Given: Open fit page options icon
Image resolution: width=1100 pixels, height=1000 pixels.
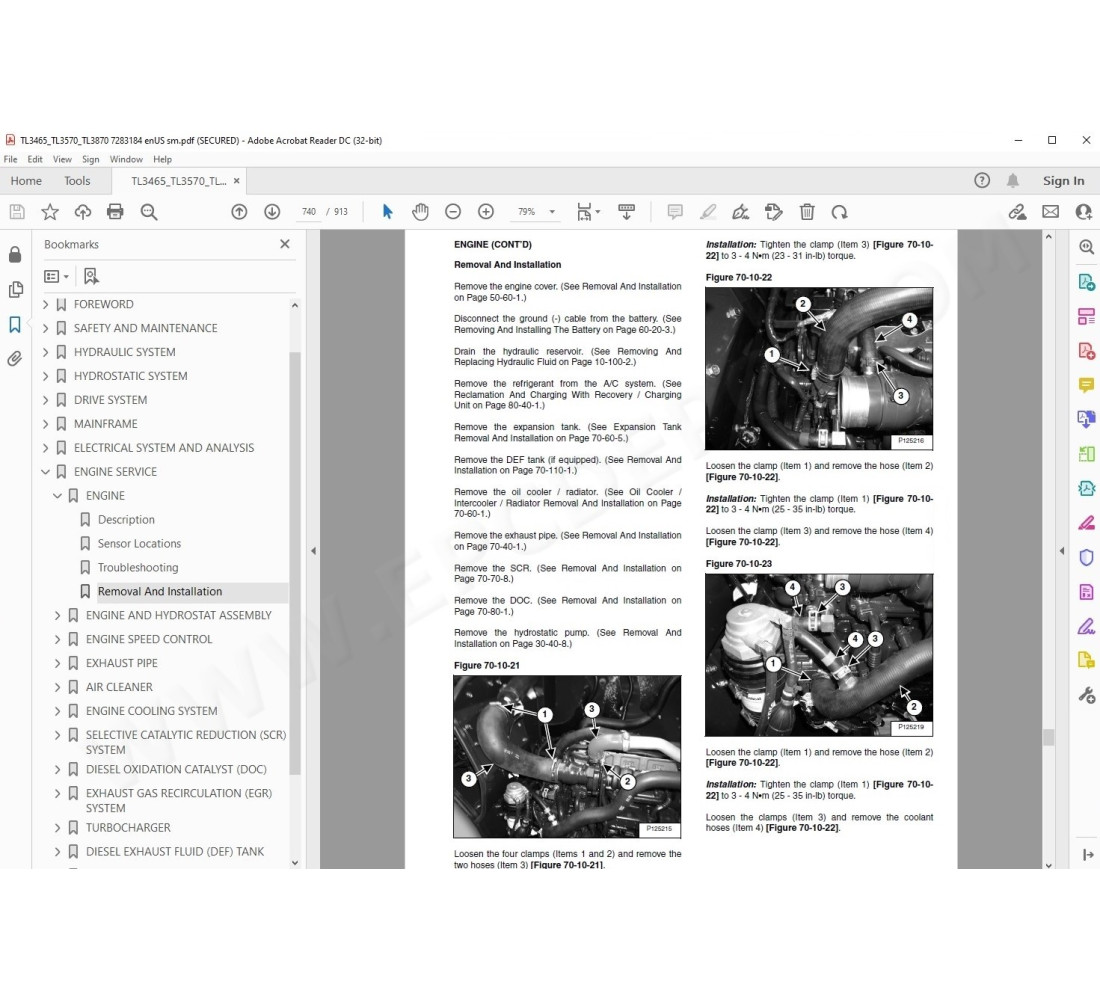Looking at the screenshot, I should click(x=588, y=212).
